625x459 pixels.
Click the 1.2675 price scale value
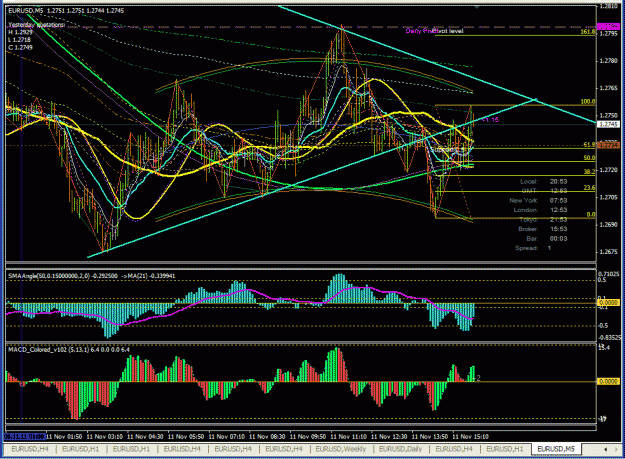click(609, 252)
